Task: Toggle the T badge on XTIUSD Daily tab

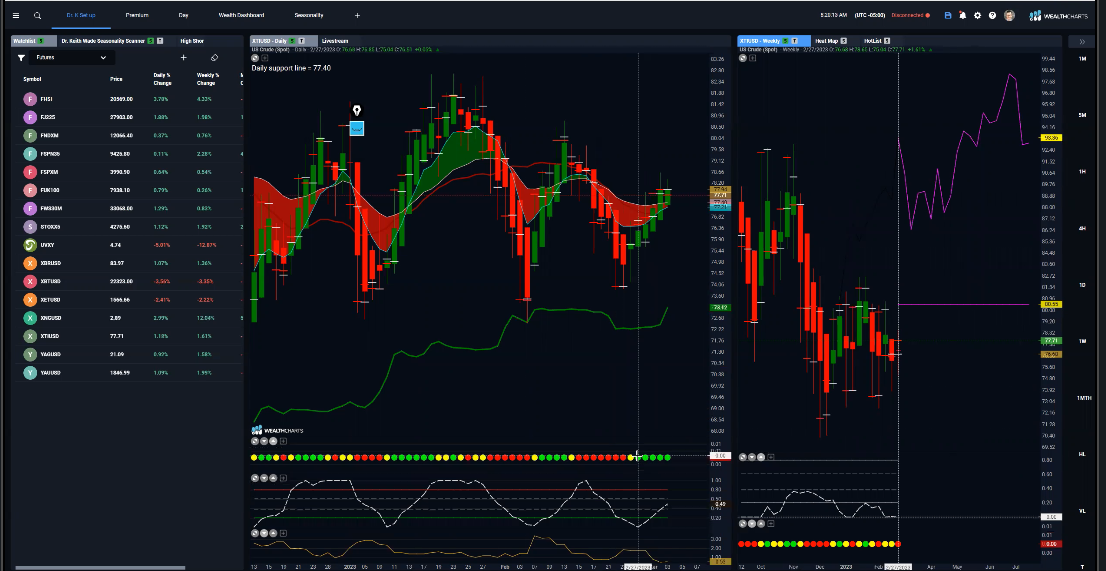Action: coord(301,41)
